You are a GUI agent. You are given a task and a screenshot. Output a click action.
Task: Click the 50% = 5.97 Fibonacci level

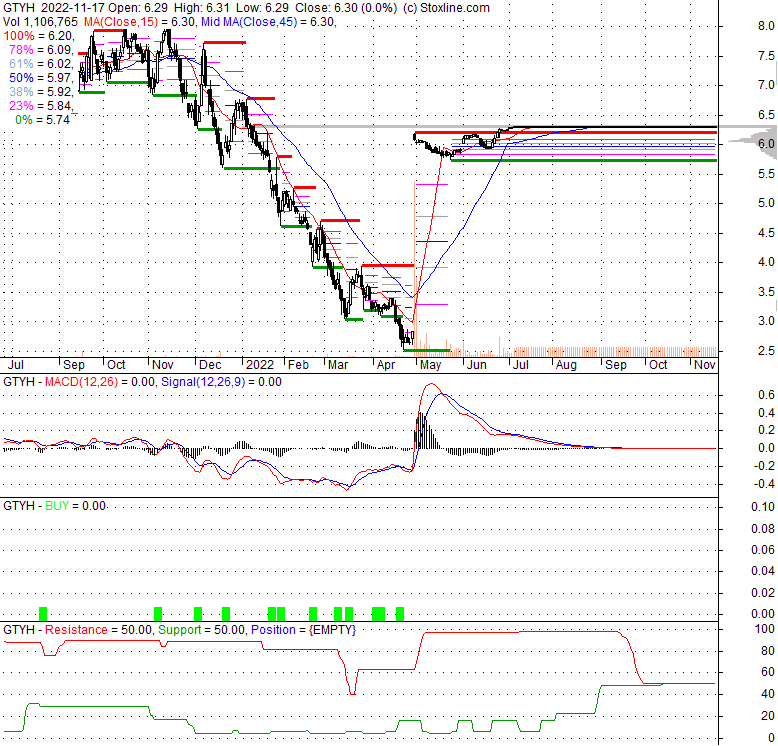pos(41,78)
